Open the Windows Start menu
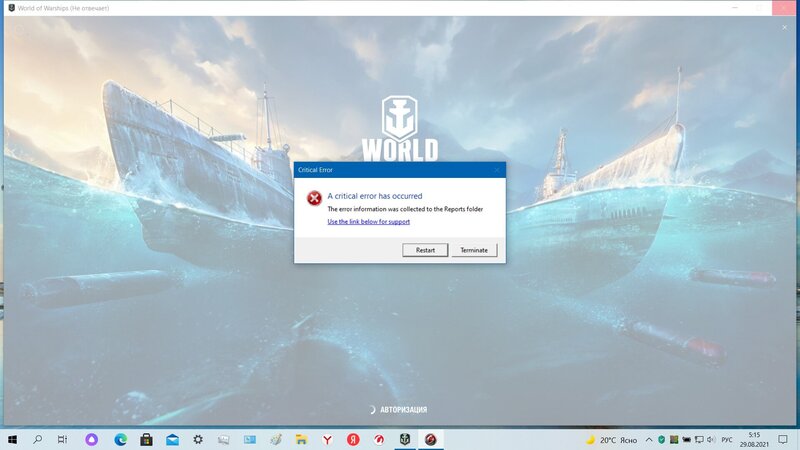 [x=12, y=439]
